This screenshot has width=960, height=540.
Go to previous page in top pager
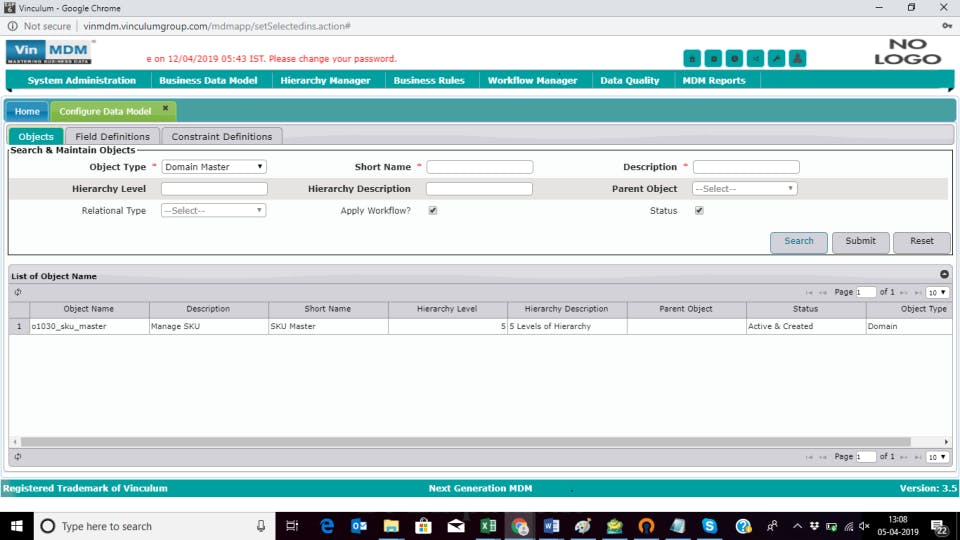click(823, 293)
